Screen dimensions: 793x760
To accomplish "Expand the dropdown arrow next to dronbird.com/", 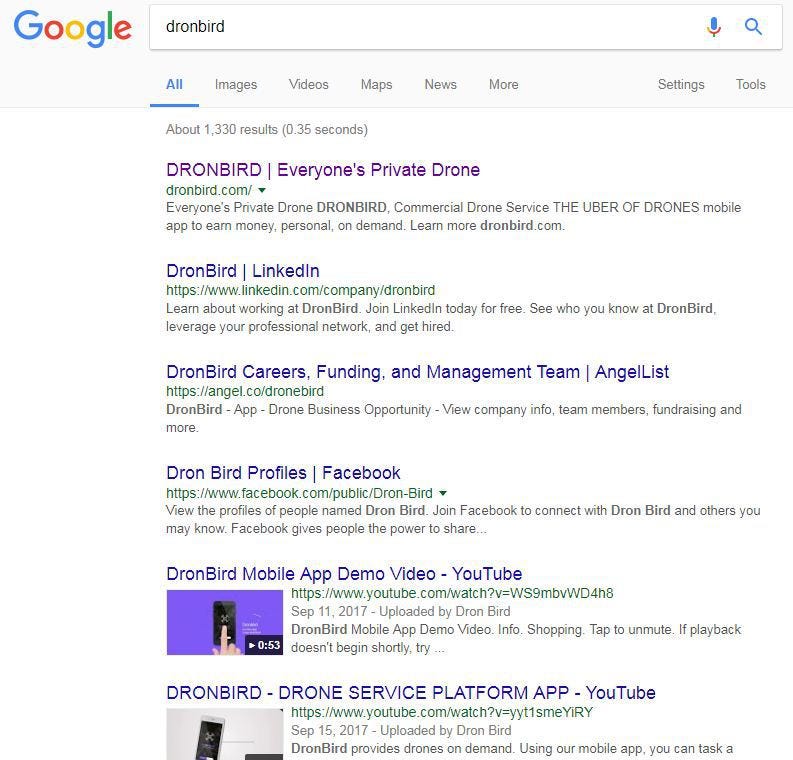I will click(262, 191).
